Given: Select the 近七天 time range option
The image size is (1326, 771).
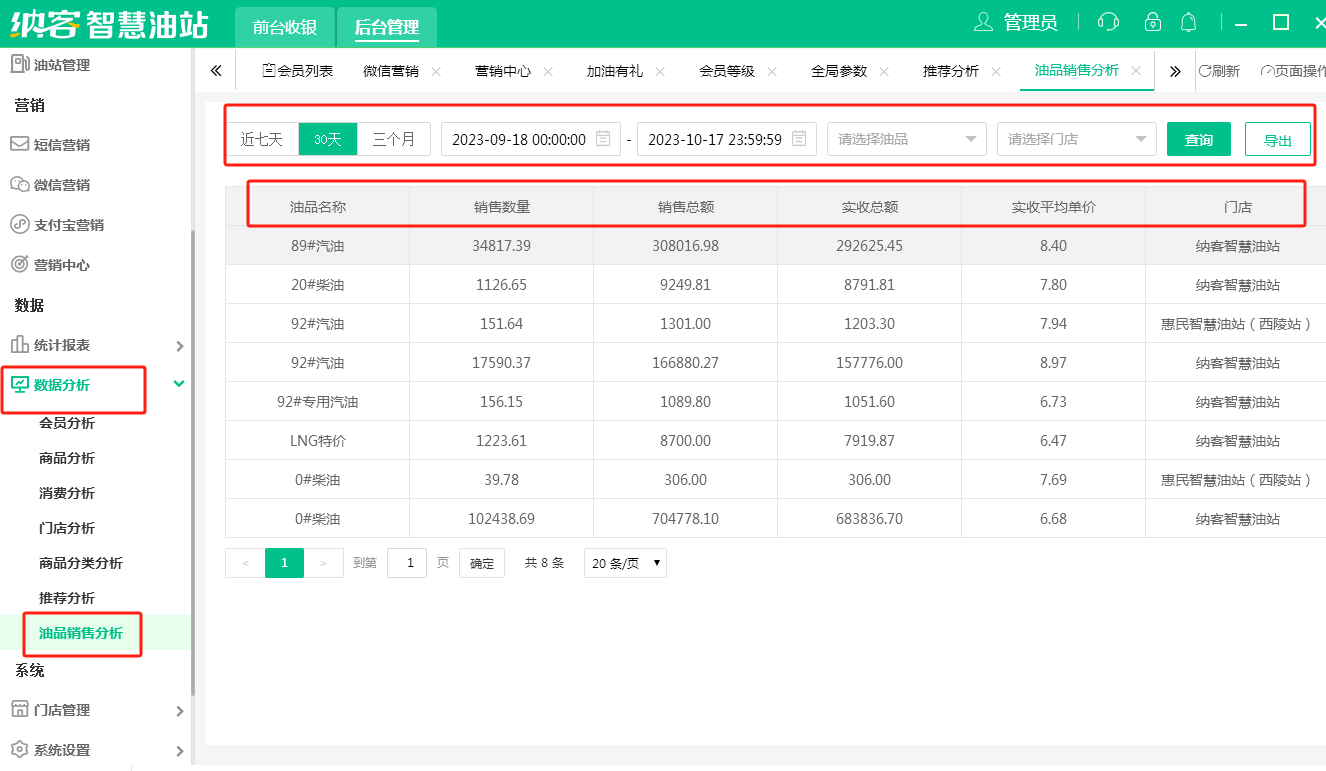Looking at the screenshot, I should coord(262,139).
